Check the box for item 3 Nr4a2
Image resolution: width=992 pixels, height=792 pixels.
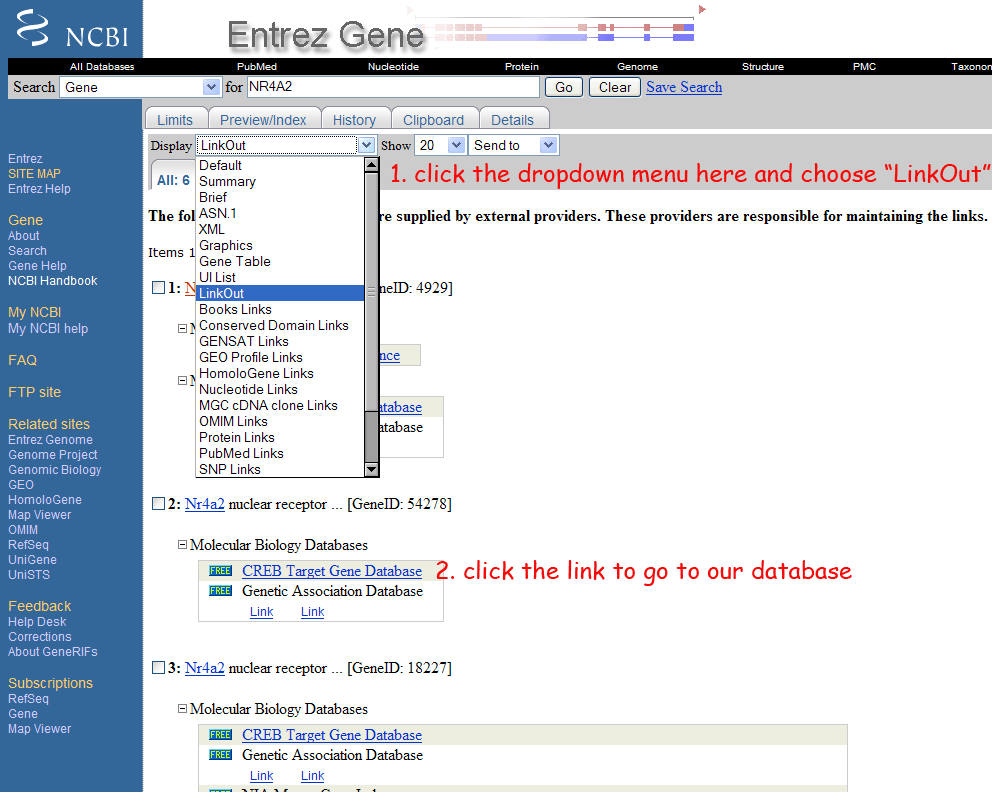pyautogui.click(x=158, y=667)
